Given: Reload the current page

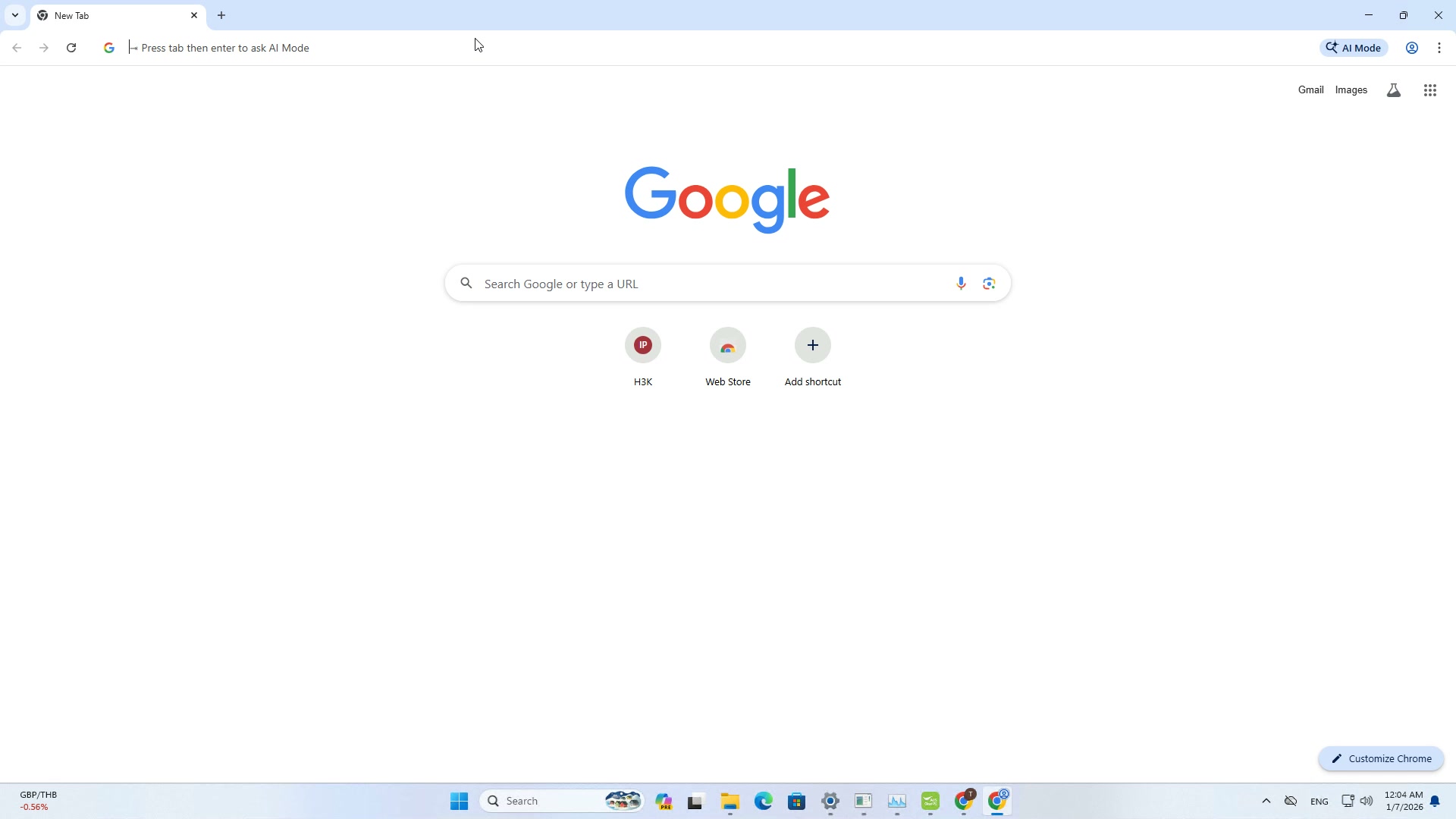Looking at the screenshot, I should click(x=71, y=48).
